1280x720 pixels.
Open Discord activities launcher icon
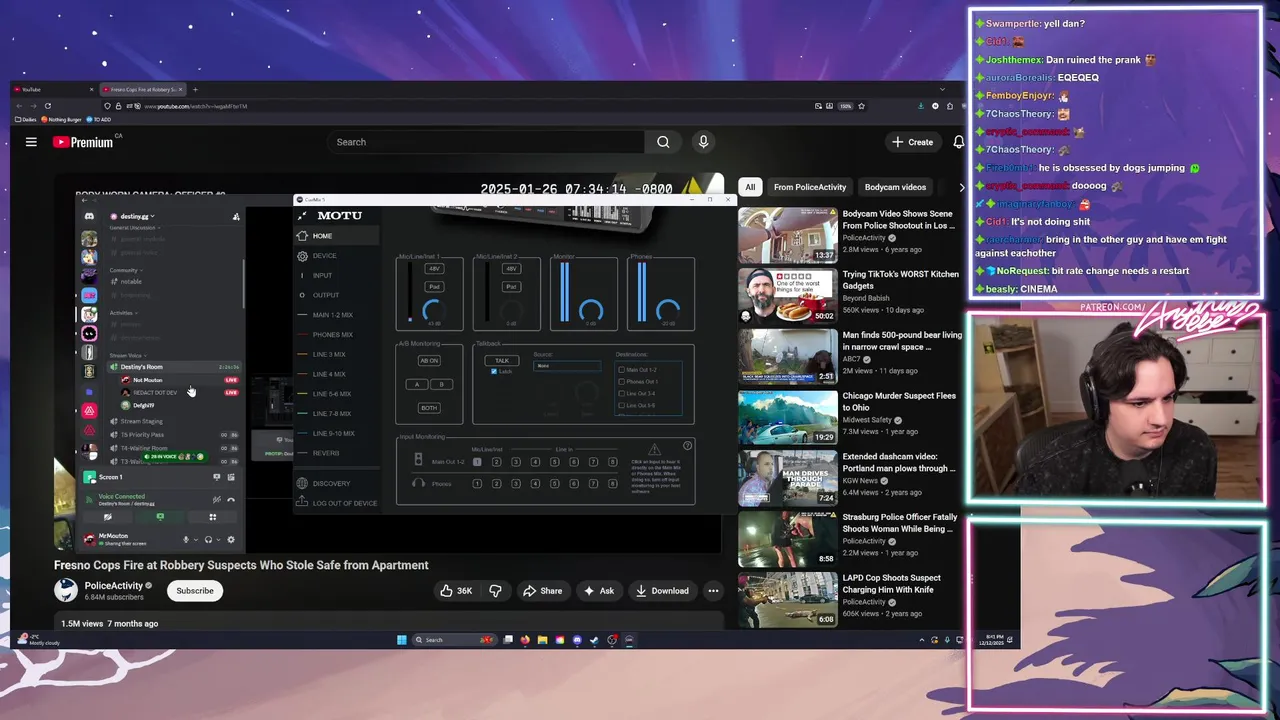click(x=213, y=517)
